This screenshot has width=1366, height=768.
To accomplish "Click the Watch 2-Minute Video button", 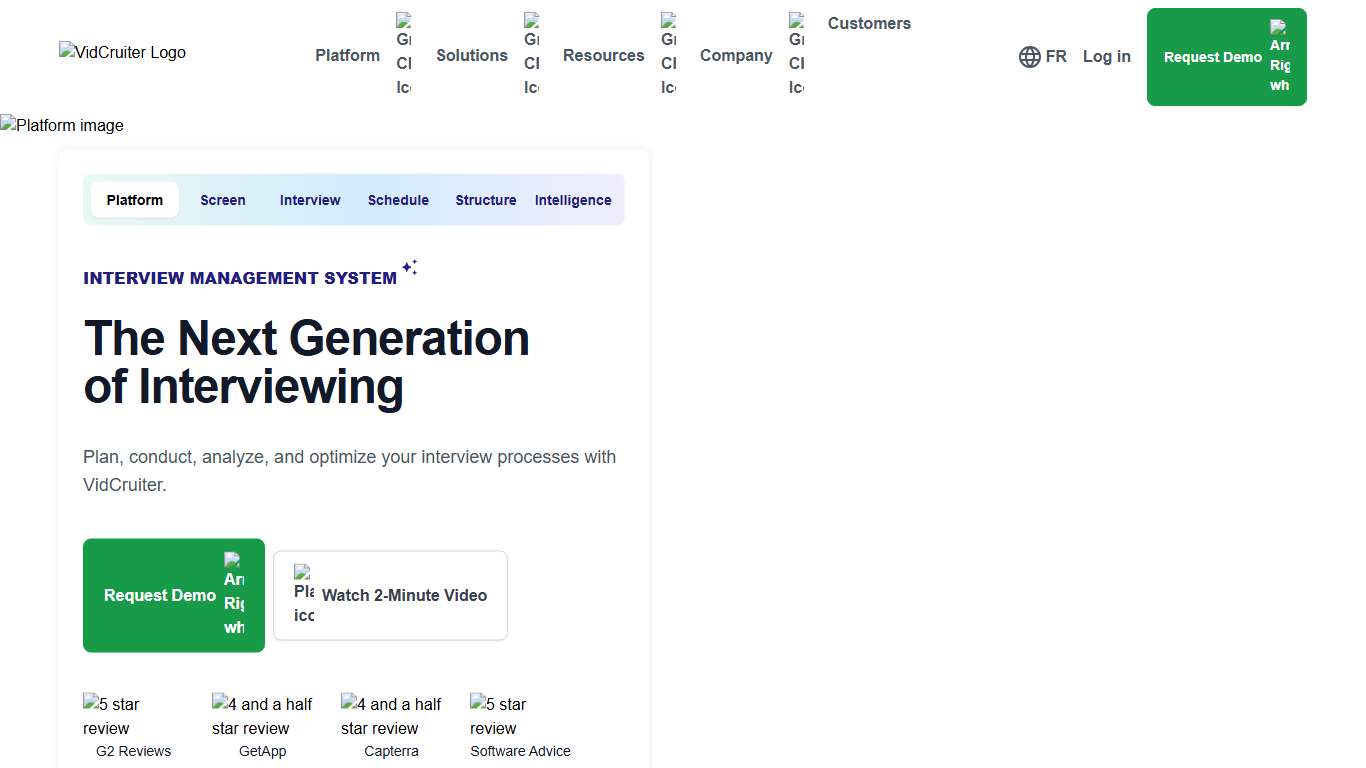I will 390,595.
